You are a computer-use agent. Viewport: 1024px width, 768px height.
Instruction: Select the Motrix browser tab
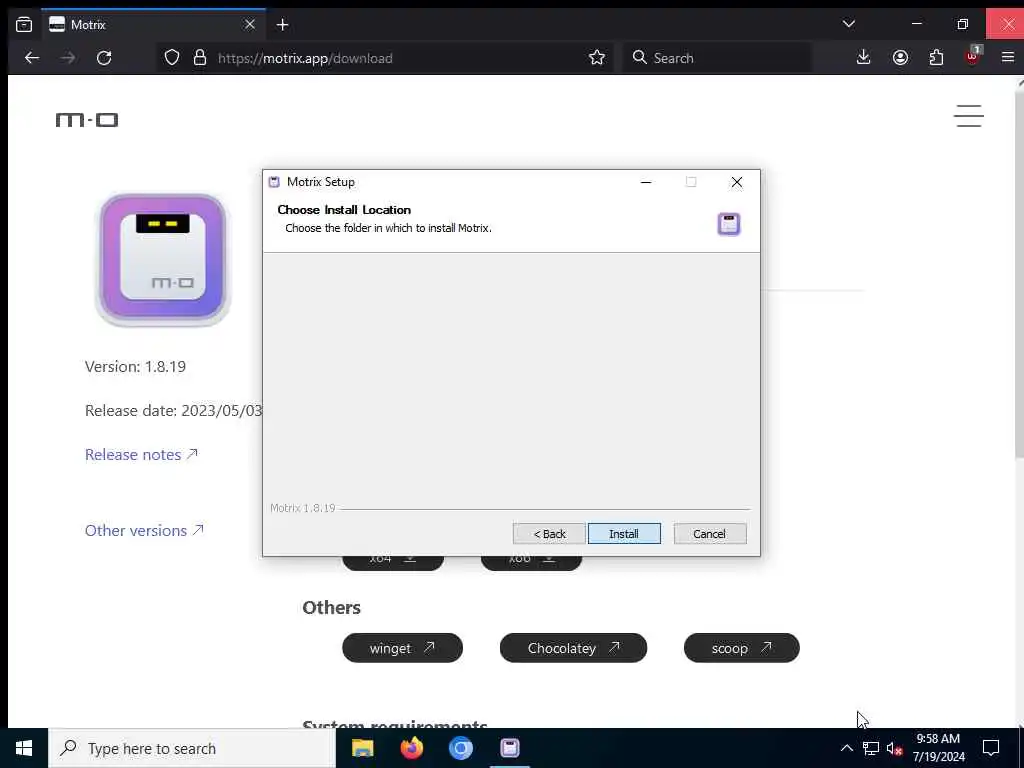click(153, 25)
